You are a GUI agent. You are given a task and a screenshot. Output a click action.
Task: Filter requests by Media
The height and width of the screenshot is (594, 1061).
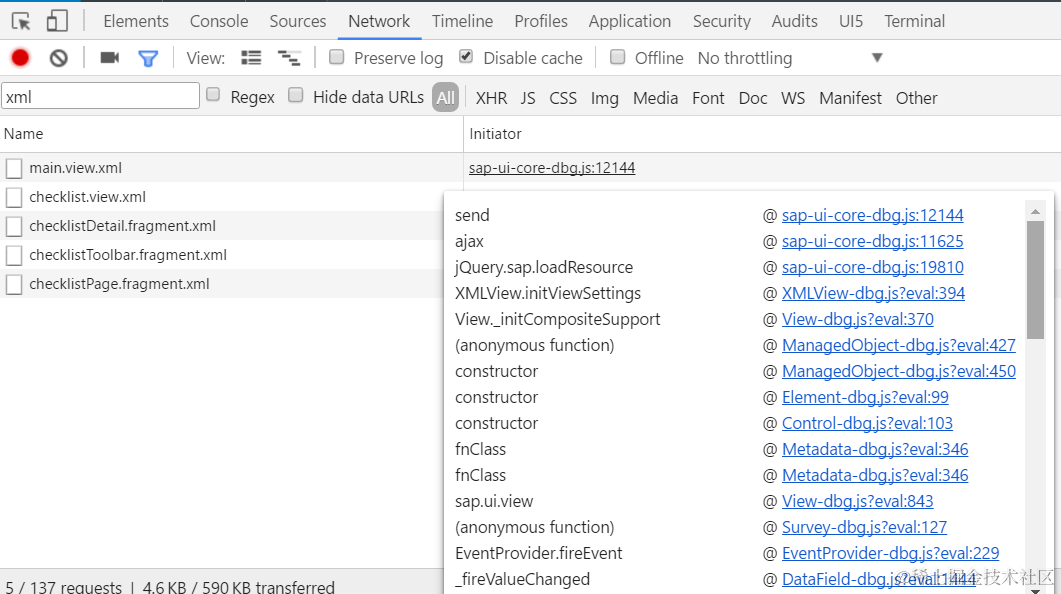coord(655,98)
